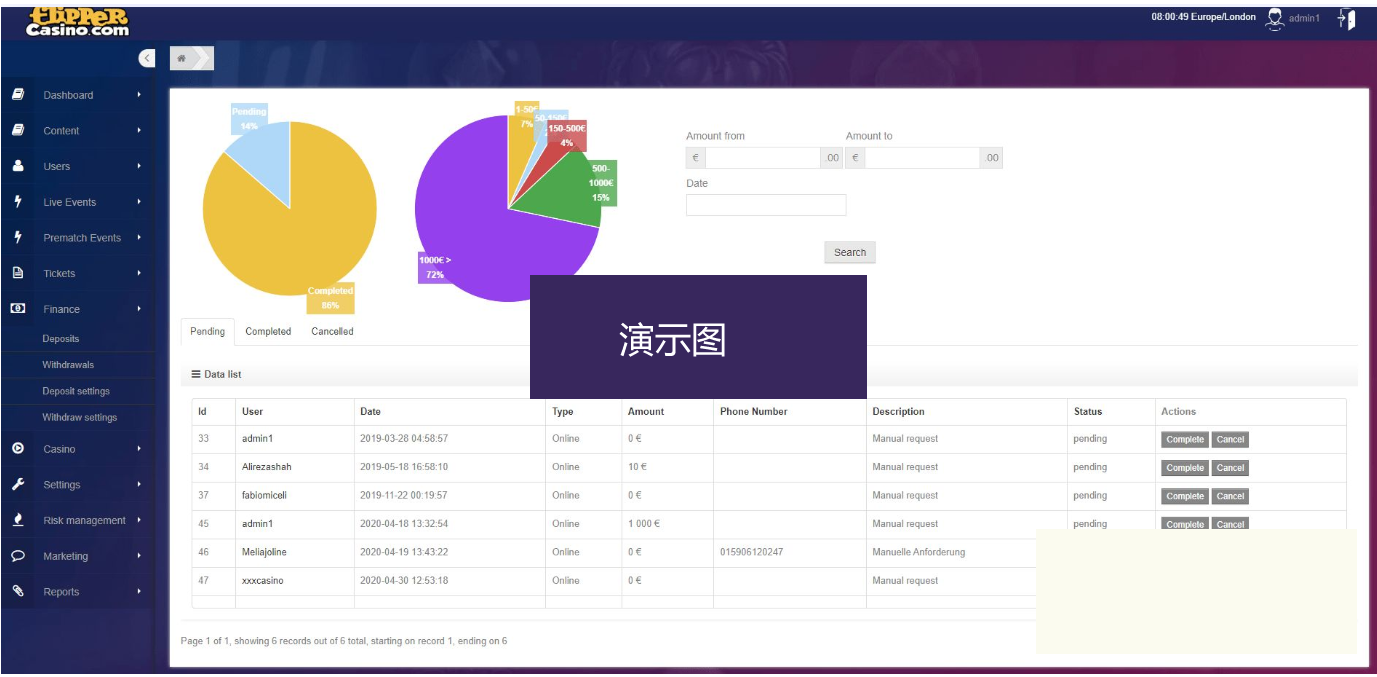Screen dimensions: 1377x677
Task: Click the Casino sidebar icon
Action: click(18, 449)
